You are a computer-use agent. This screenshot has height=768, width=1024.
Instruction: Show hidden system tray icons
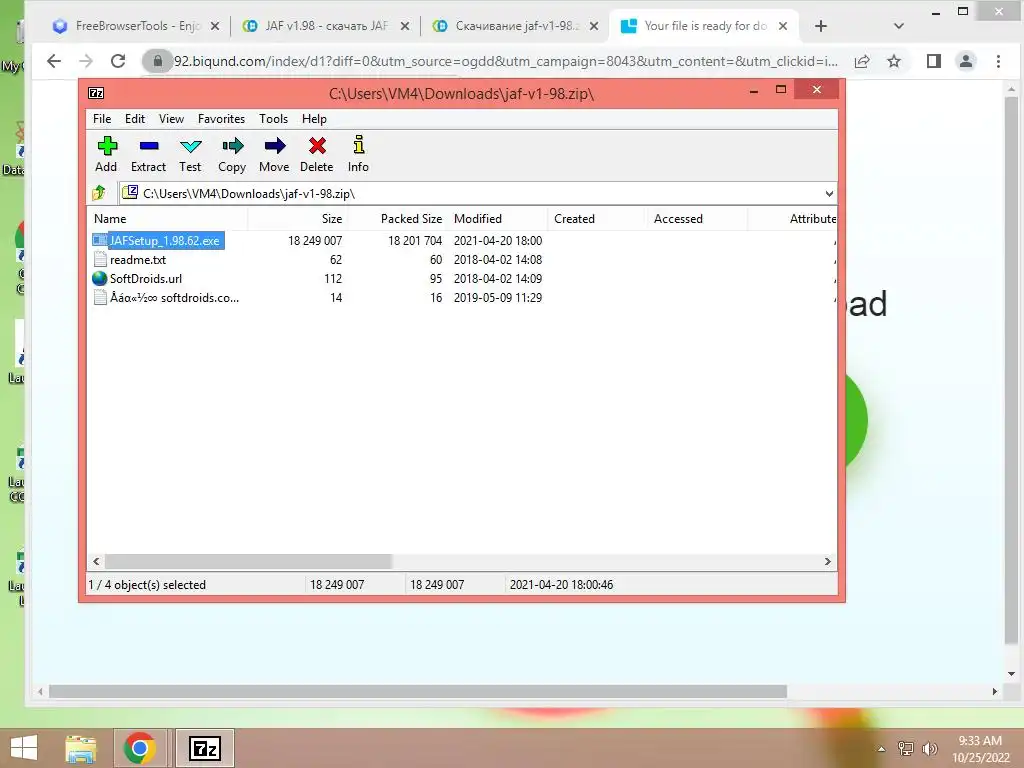coord(882,749)
